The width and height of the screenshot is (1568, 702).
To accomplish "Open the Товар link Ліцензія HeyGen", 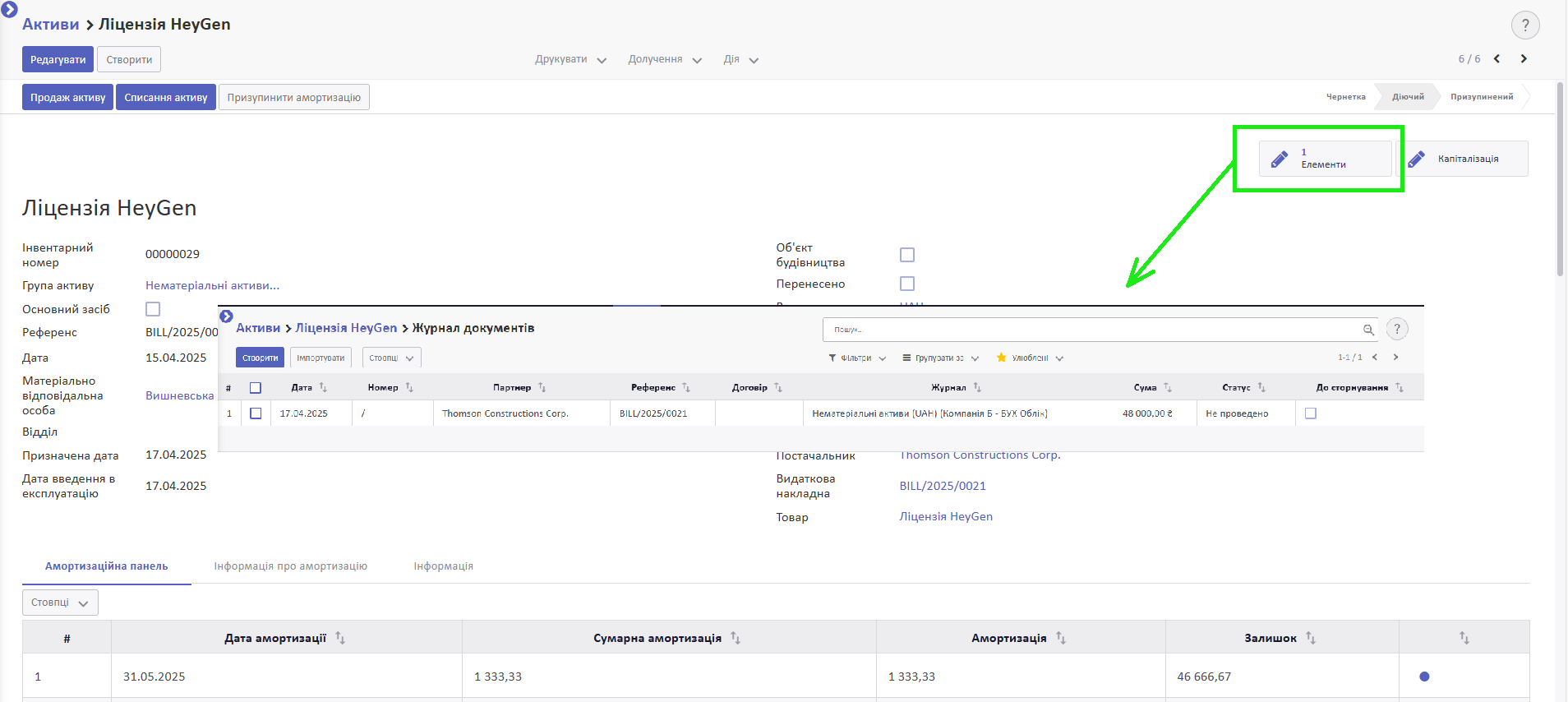I will tap(946, 516).
